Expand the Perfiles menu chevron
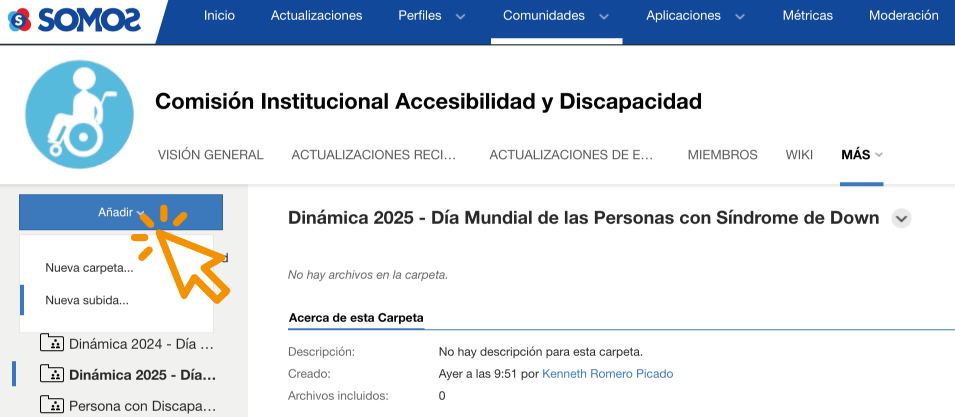The height and width of the screenshot is (417, 955). 460,16
